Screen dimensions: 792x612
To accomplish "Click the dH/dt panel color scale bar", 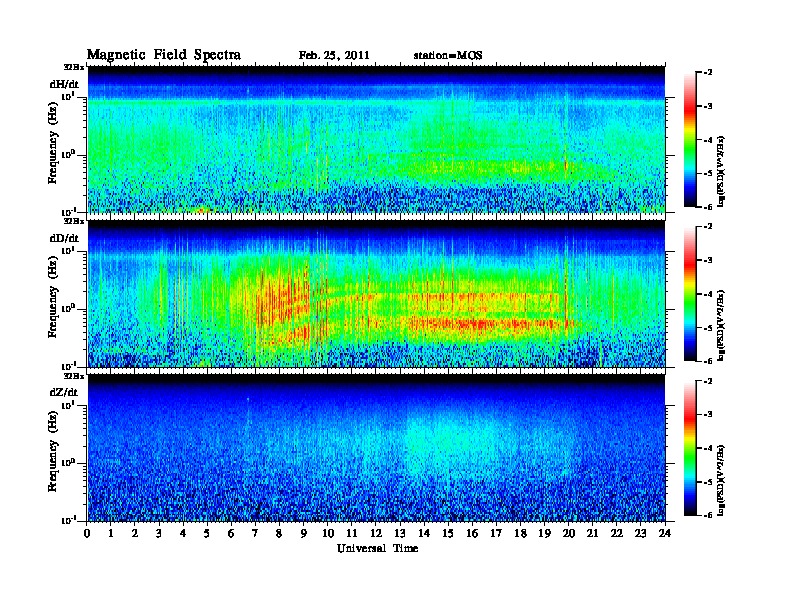I will click(x=690, y=140).
